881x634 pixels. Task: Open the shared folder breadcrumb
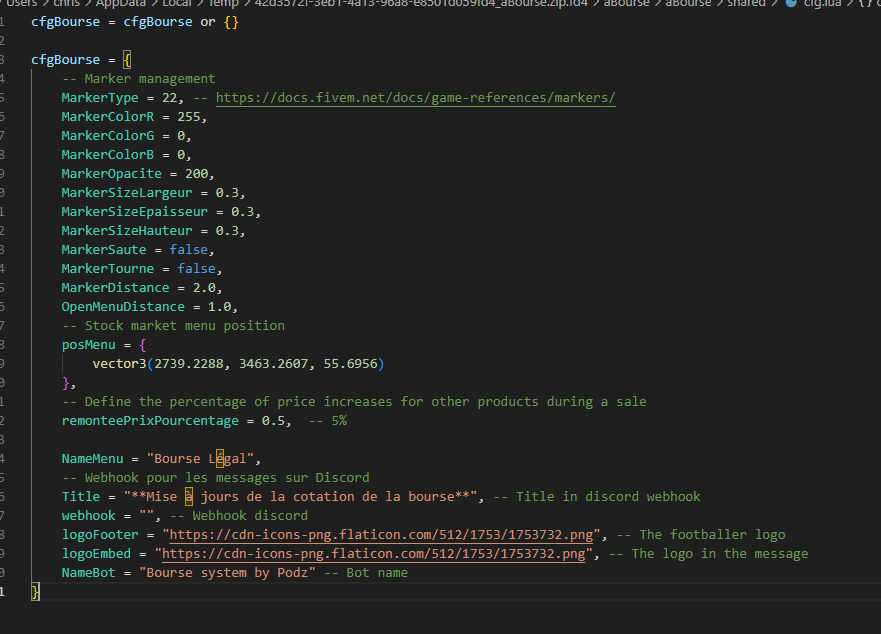[745, 3]
